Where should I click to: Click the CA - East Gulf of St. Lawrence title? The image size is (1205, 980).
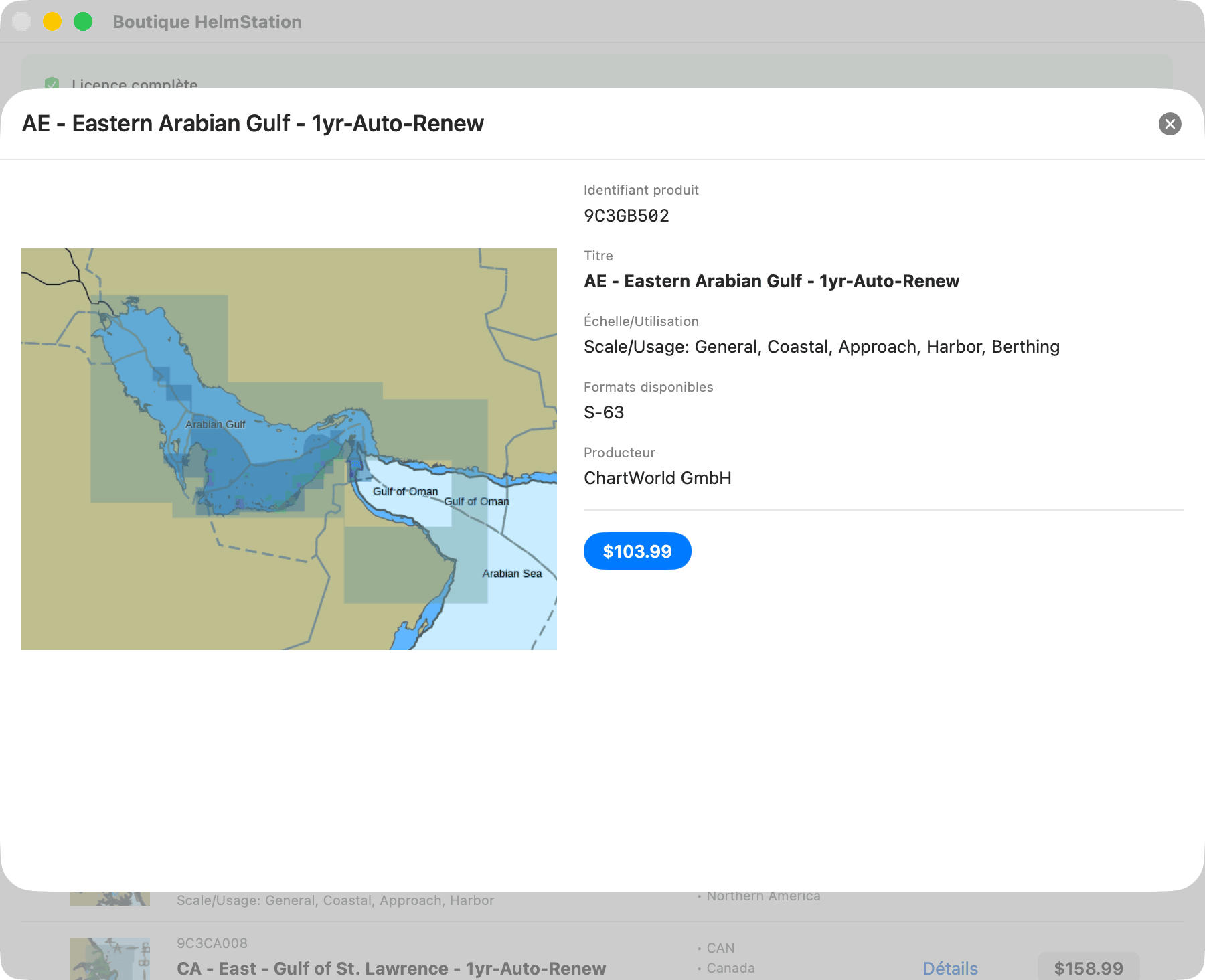(x=391, y=968)
